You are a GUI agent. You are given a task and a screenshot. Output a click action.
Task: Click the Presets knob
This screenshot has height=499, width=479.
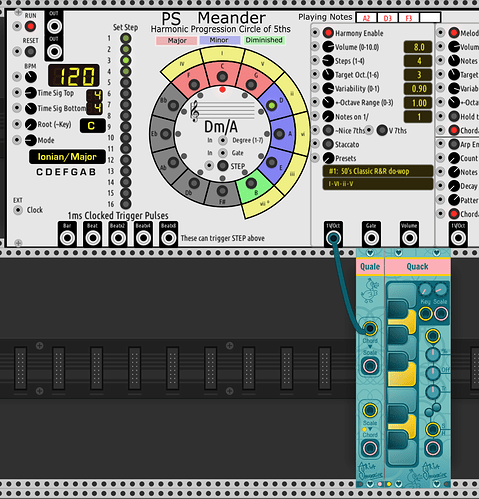[328, 158]
